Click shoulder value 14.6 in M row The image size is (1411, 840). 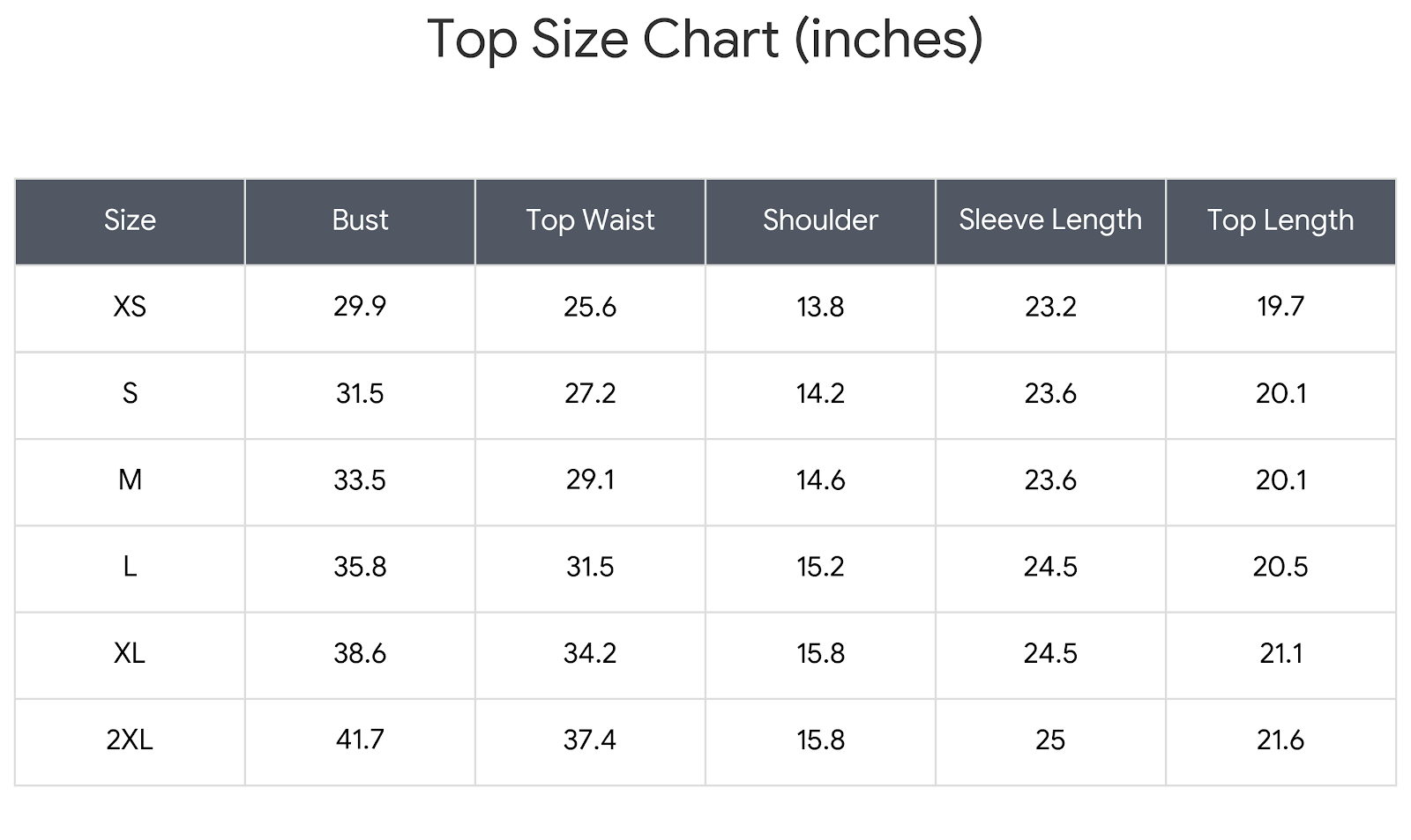820,480
